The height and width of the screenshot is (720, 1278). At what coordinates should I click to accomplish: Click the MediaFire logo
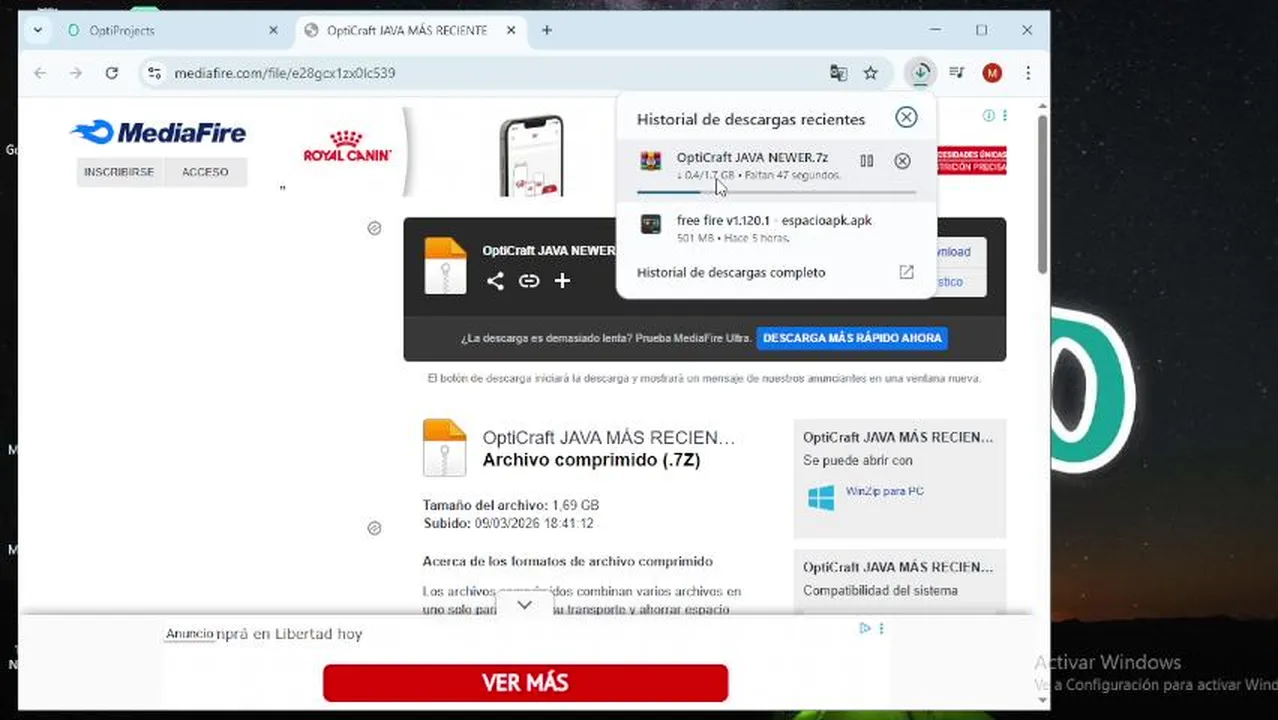(x=158, y=132)
